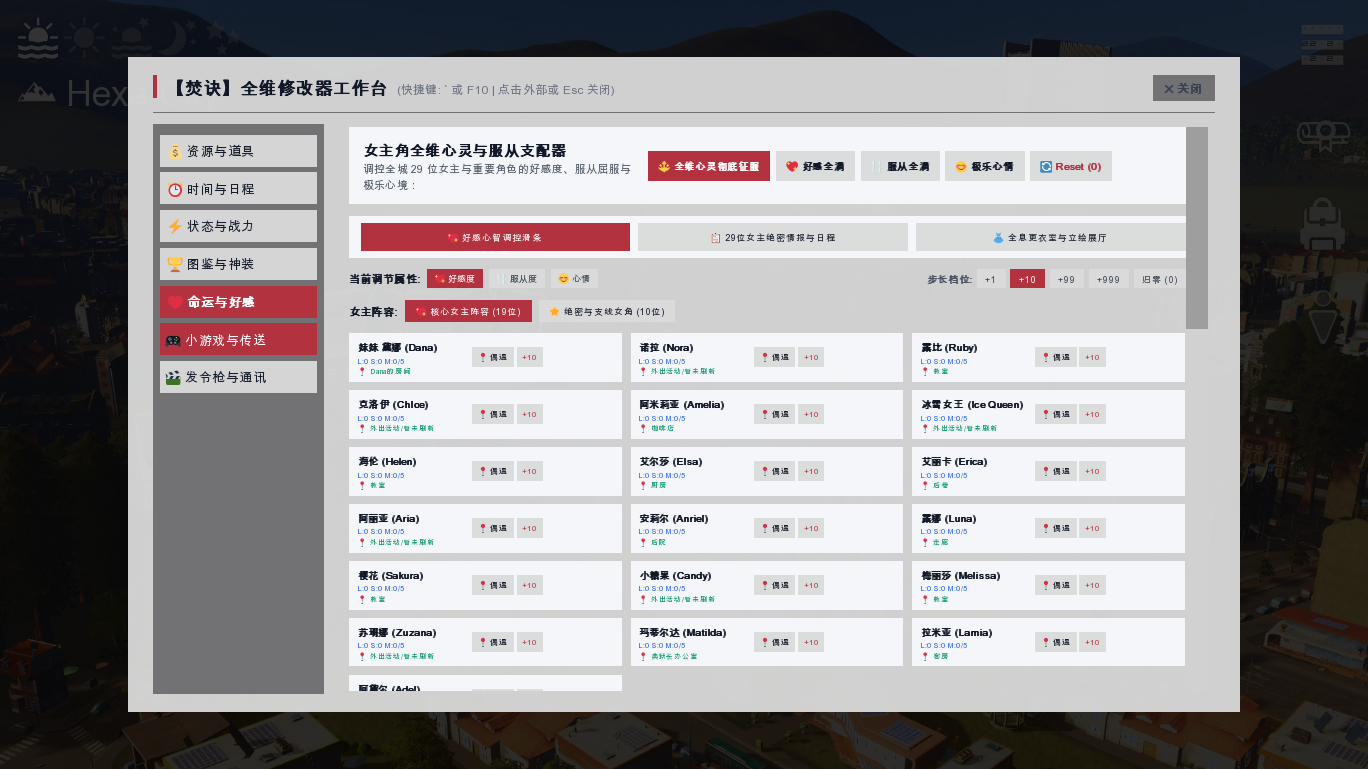Click the clock icon beside 时间与日程
Image resolution: width=1368 pixels, height=769 pixels.
tap(175, 189)
